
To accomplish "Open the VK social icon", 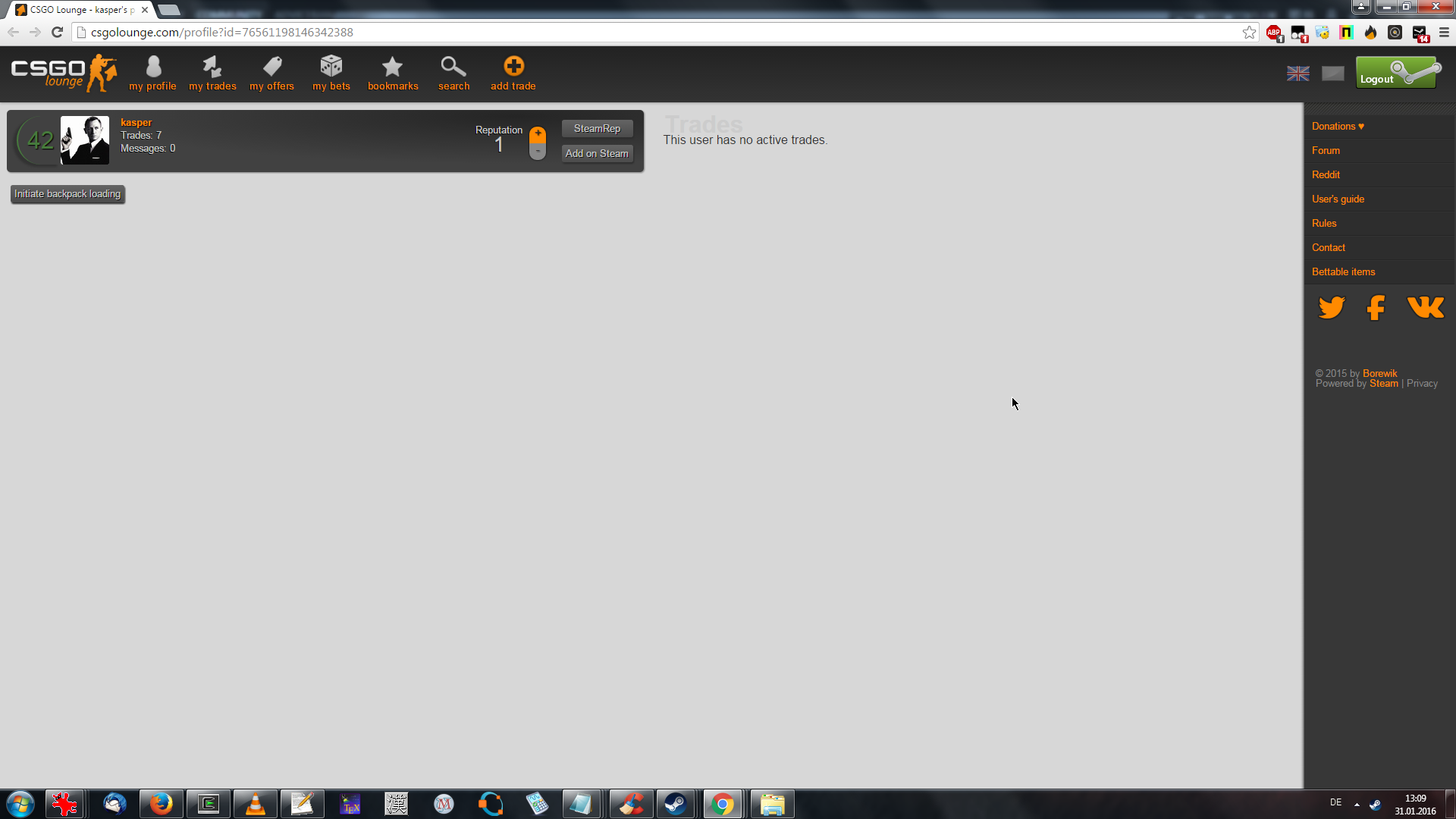I will [1426, 307].
